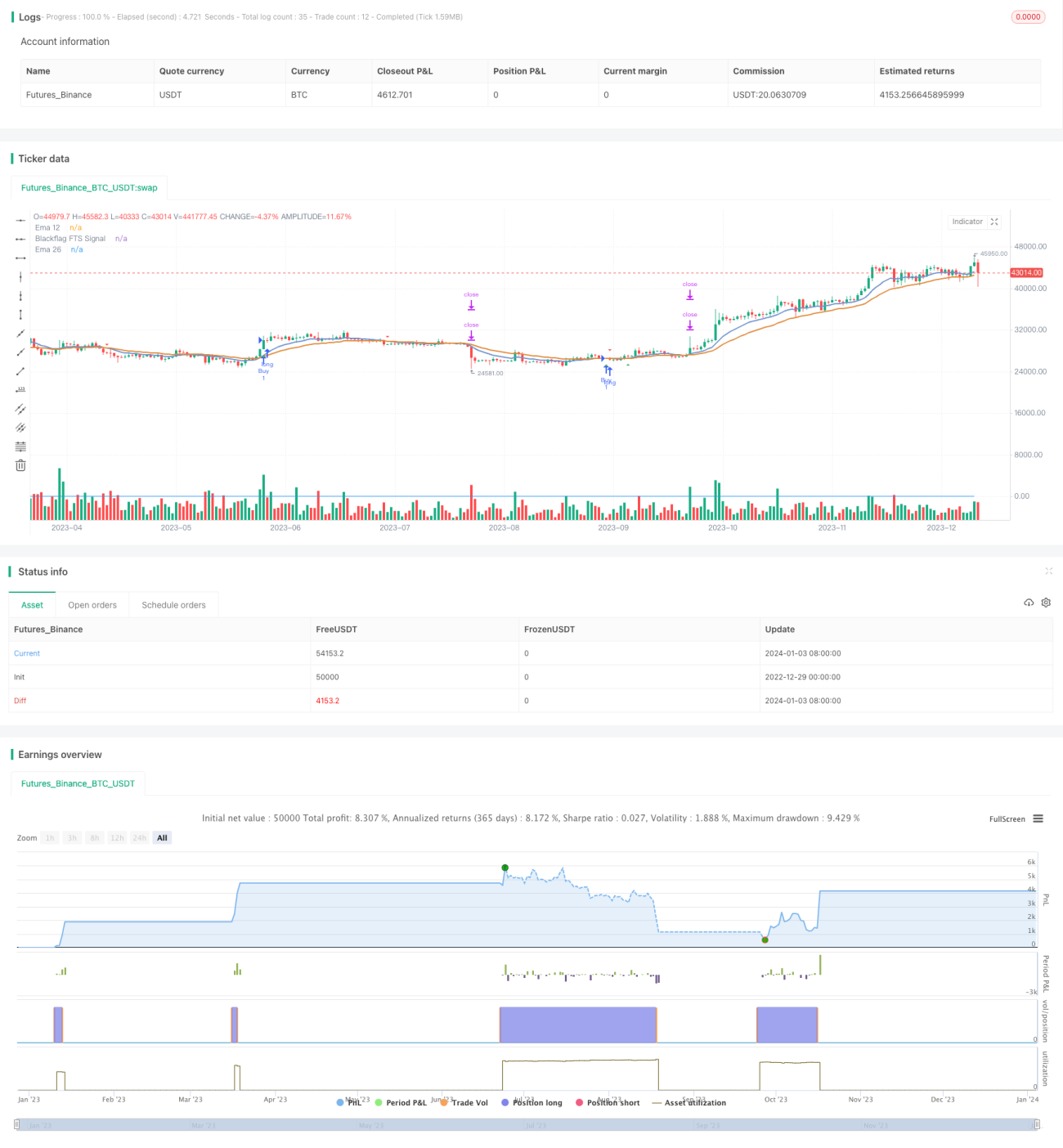Toggle the Period P&L legend item
Image resolution: width=1063 pixels, height=1148 pixels.
coord(401,1102)
